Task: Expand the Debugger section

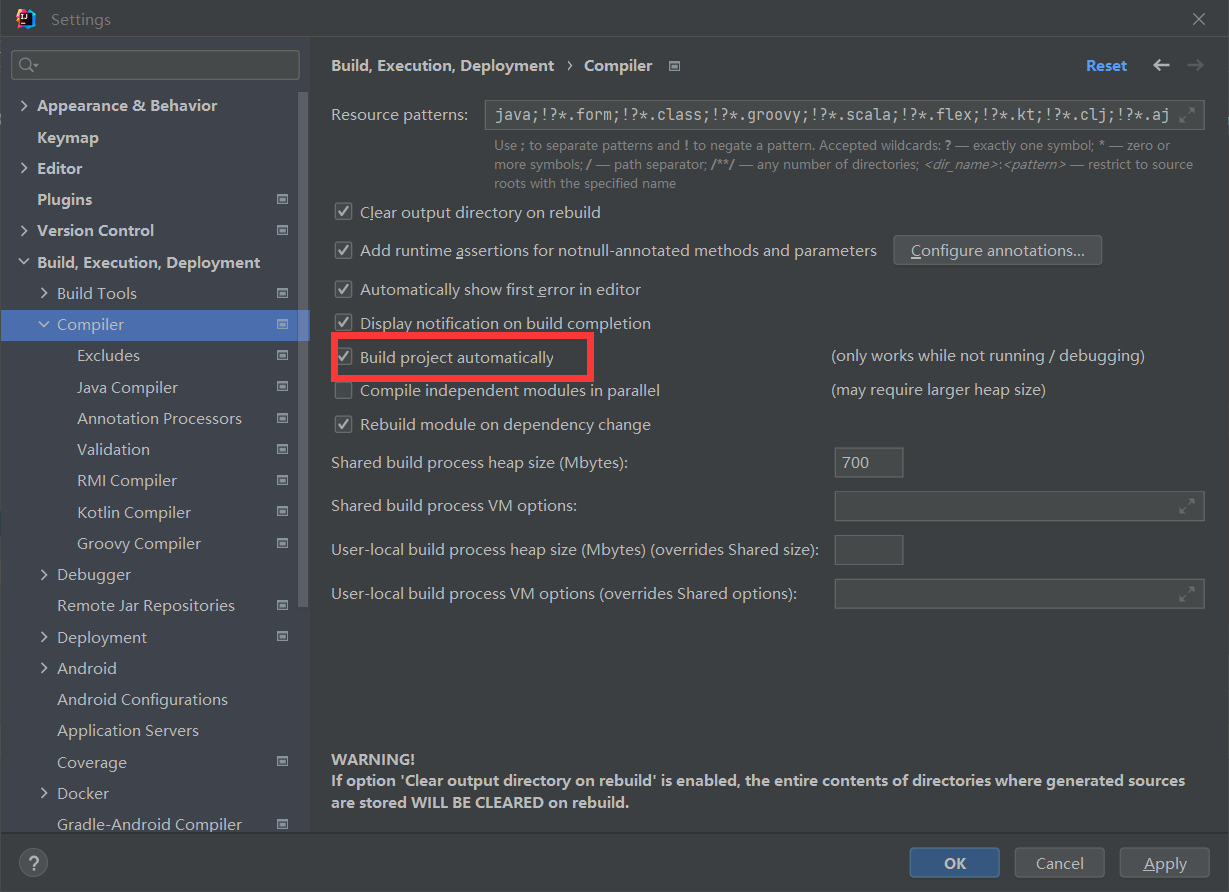Action: coord(44,575)
